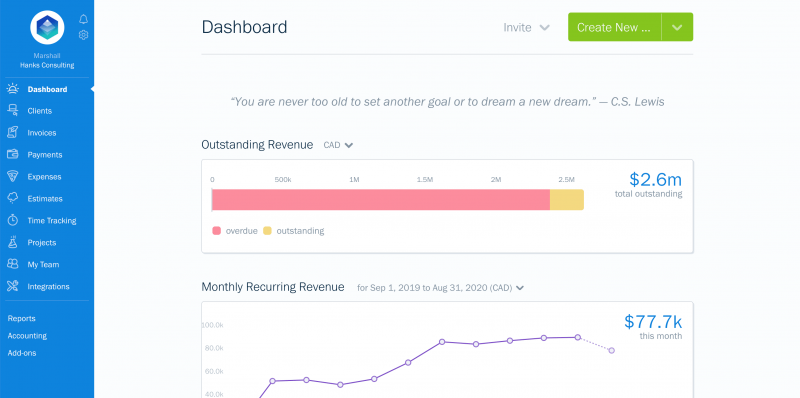Open the Reports link
800x398 pixels.
(21, 318)
